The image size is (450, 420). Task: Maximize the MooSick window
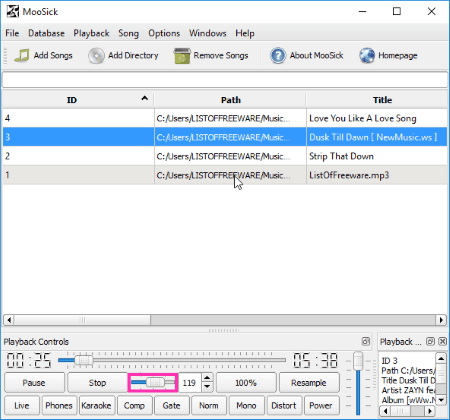coord(397,11)
